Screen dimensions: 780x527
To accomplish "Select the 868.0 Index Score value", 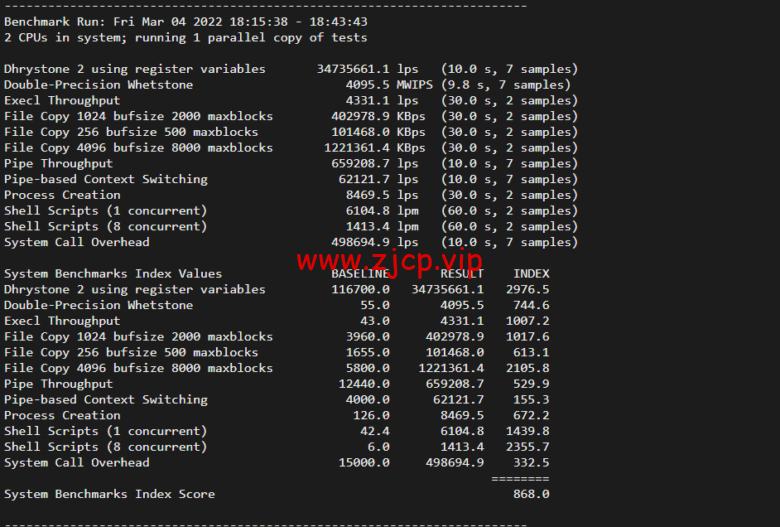I will [531, 494].
